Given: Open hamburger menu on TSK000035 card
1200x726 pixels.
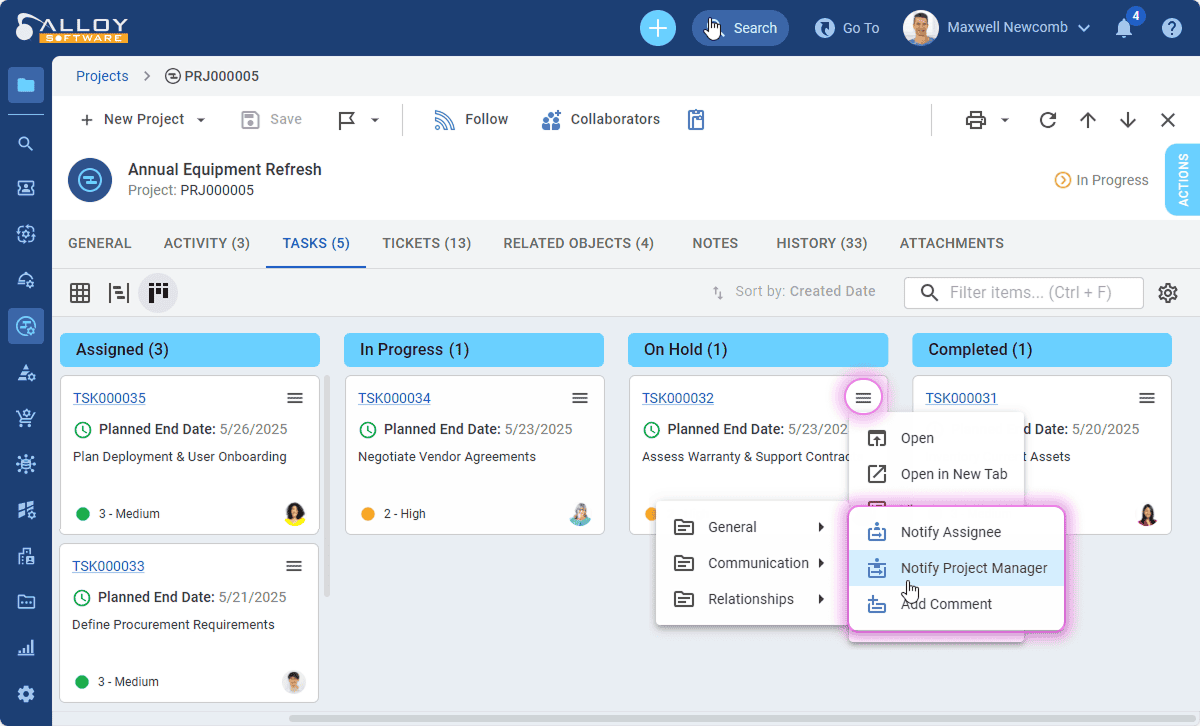Looking at the screenshot, I should [295, 398].
